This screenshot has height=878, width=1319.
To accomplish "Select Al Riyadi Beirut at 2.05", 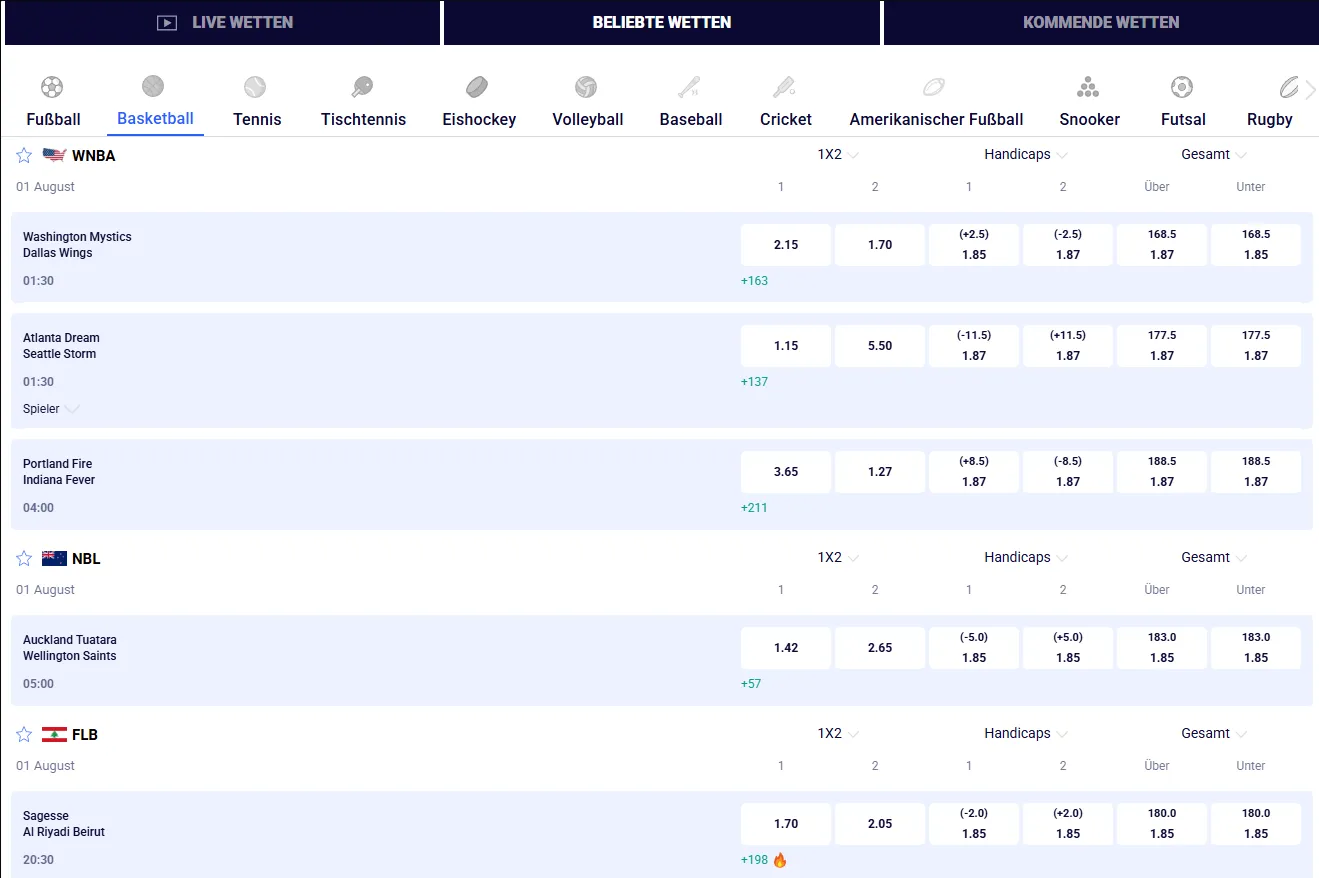I will 880,824.
